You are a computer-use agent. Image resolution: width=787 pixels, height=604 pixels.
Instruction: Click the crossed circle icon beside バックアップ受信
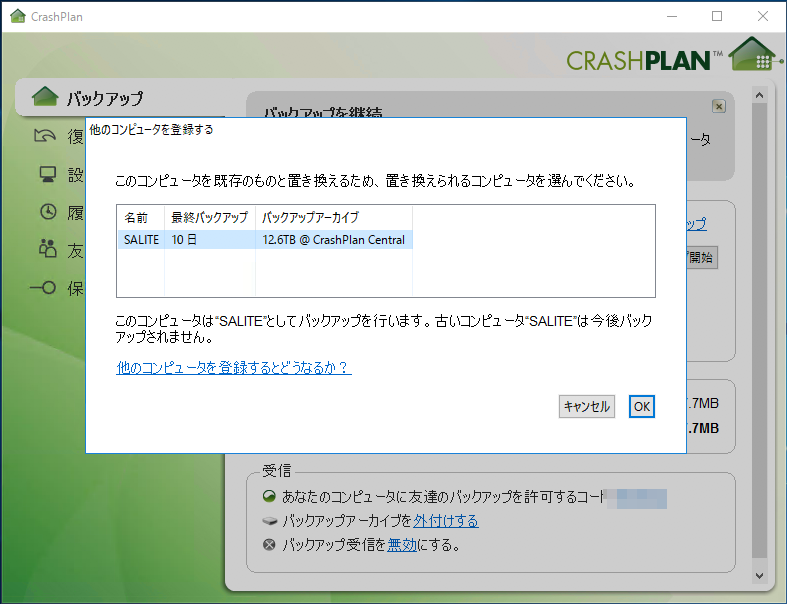coord(270,545)
